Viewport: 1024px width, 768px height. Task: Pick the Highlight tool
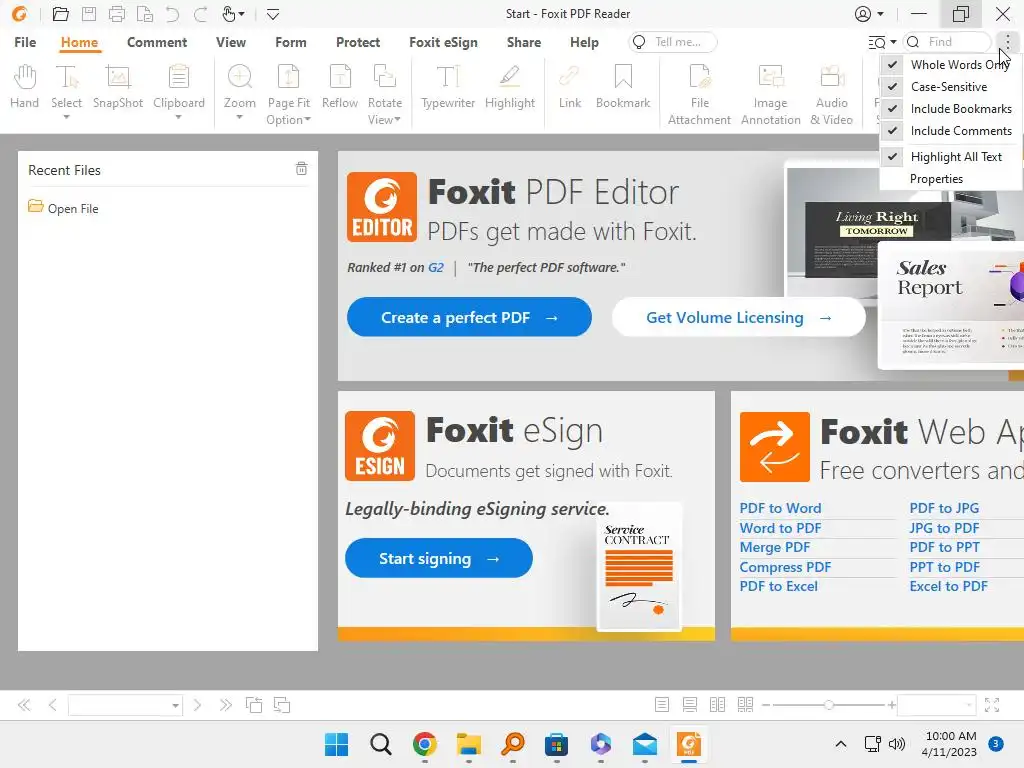pos(509,87)
